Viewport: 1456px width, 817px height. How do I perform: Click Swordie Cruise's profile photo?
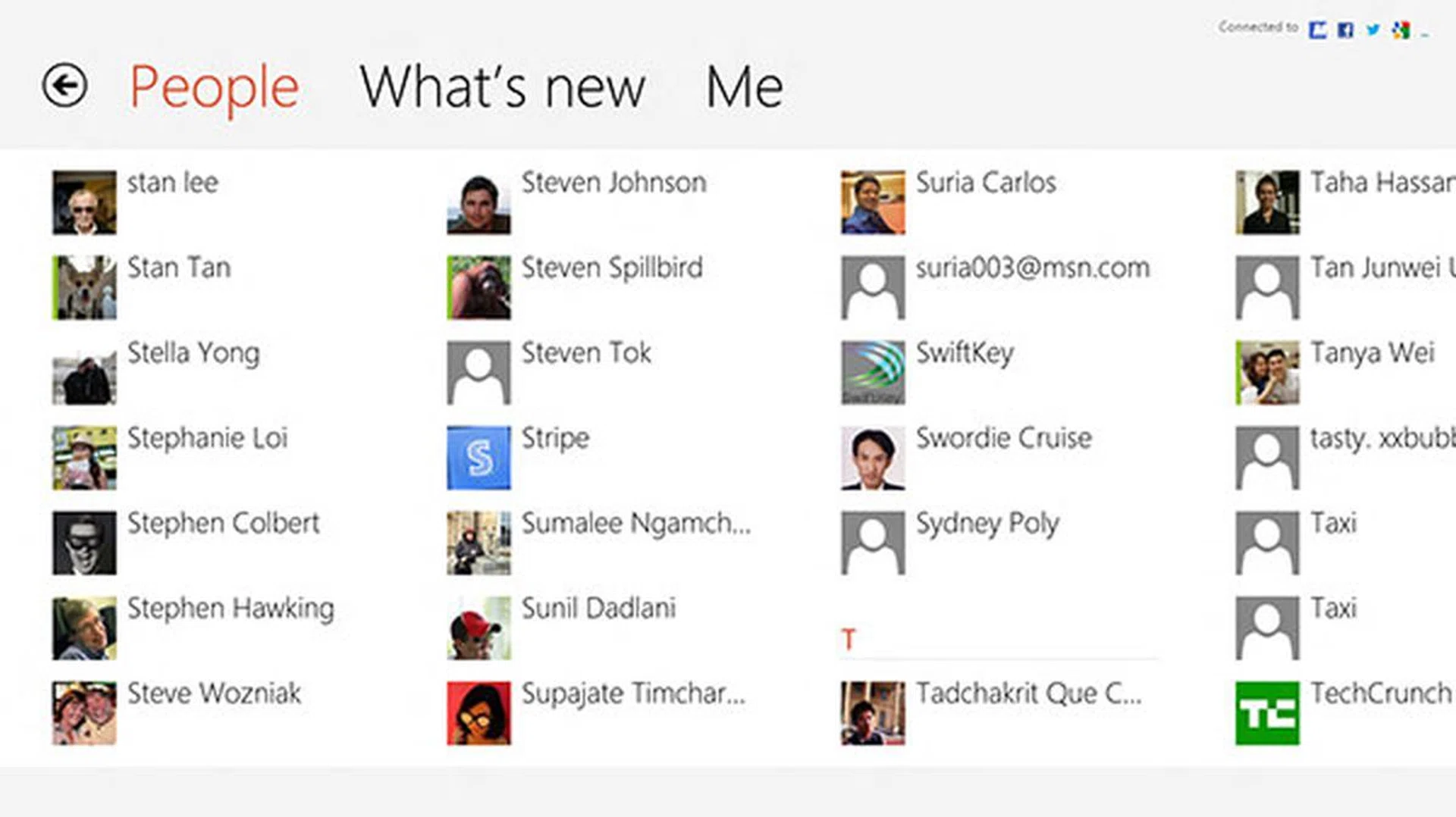[873, 458]
